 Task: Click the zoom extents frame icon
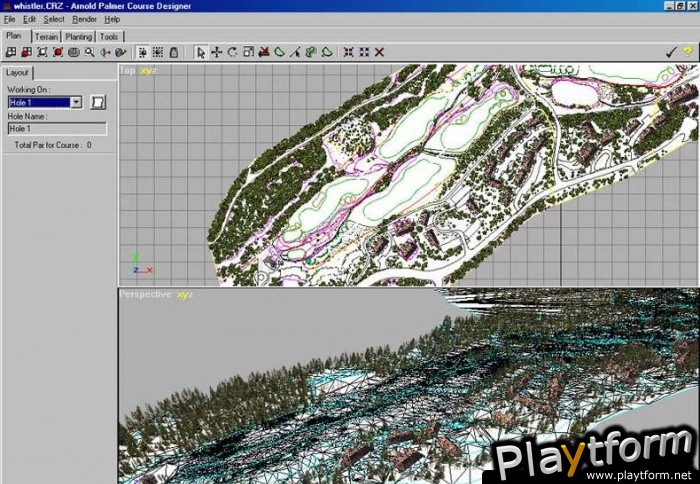42,52
